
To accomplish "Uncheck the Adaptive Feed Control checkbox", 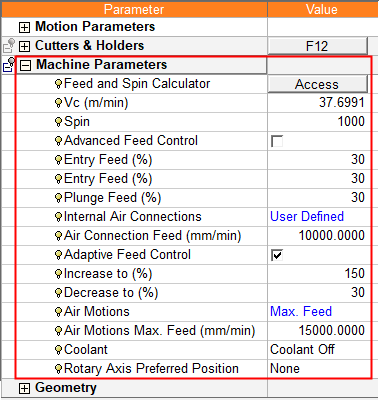I will point(277,255).
